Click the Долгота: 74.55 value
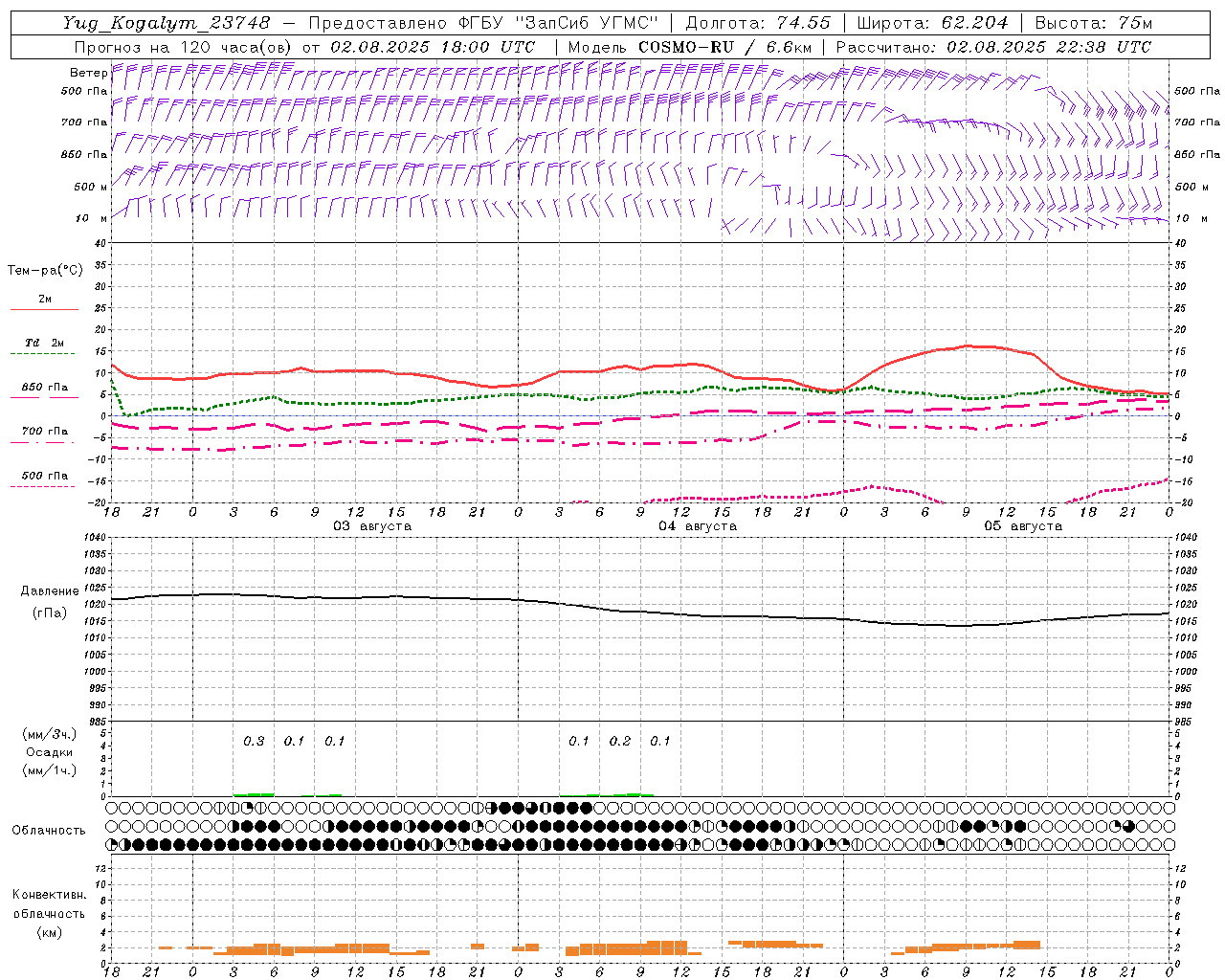This screenshot has height=980, width=1225. pyautogui.click(x=759, y=23)
